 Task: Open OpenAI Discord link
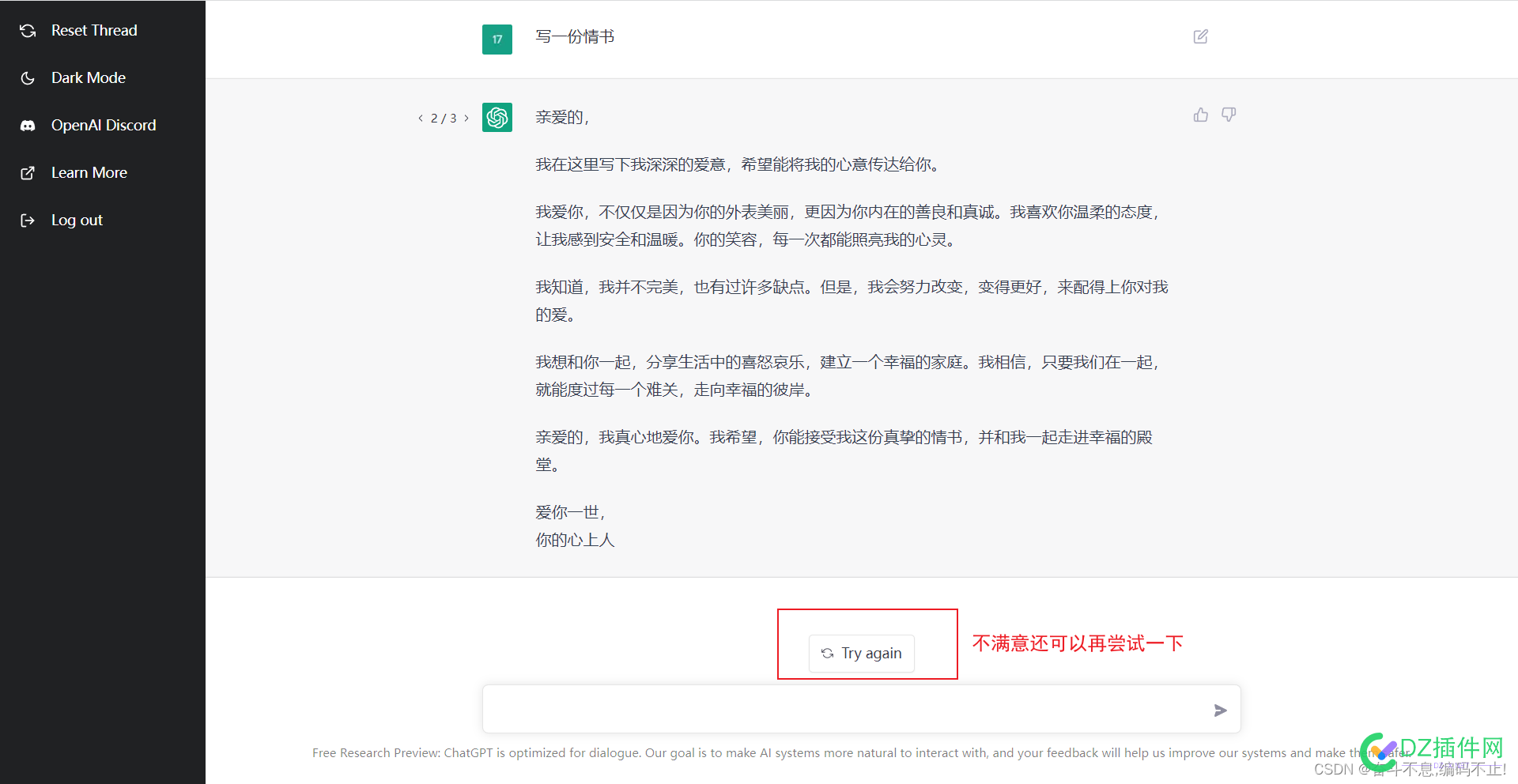103,126
